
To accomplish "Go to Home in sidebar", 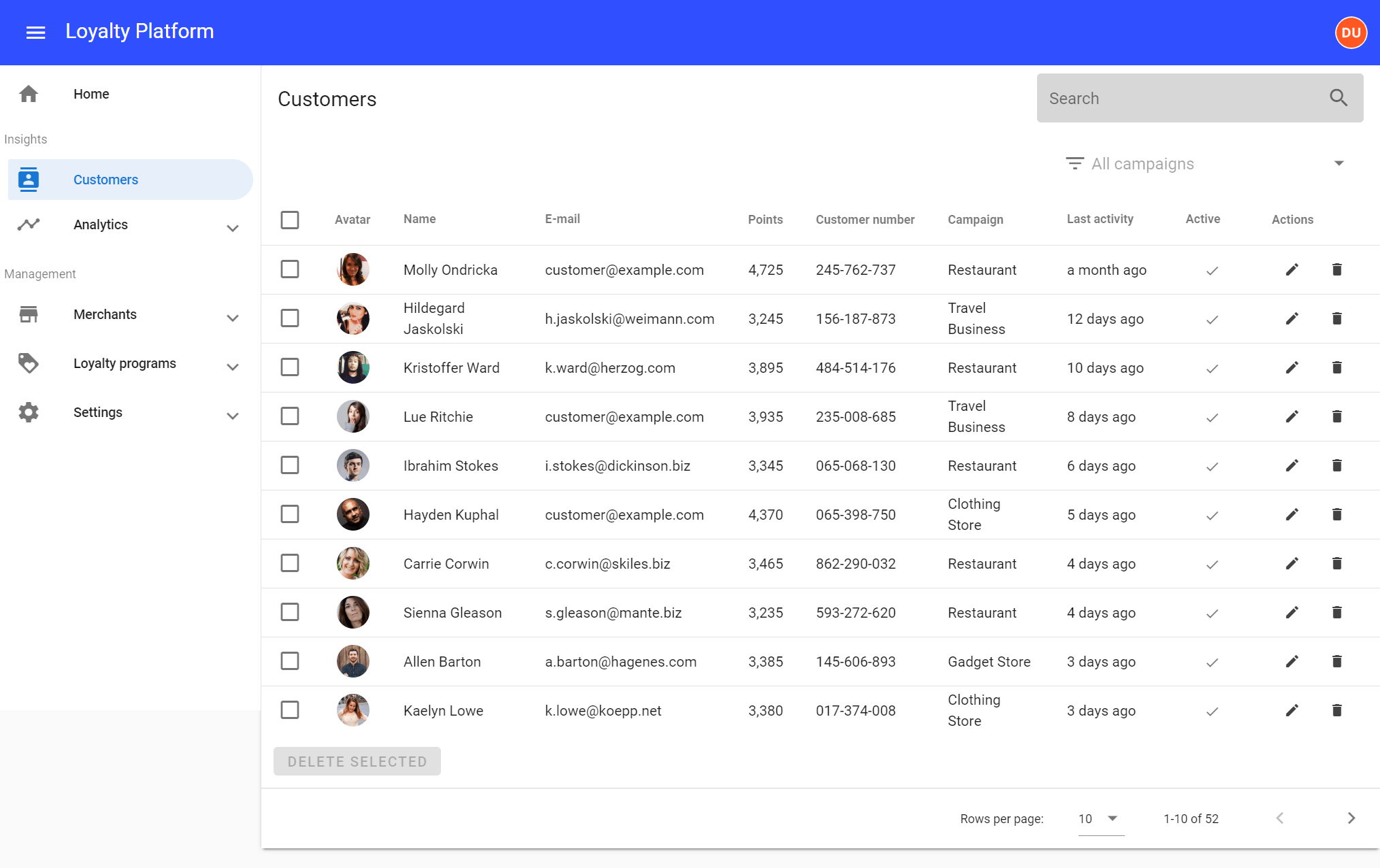I will (x=91, y=94).
